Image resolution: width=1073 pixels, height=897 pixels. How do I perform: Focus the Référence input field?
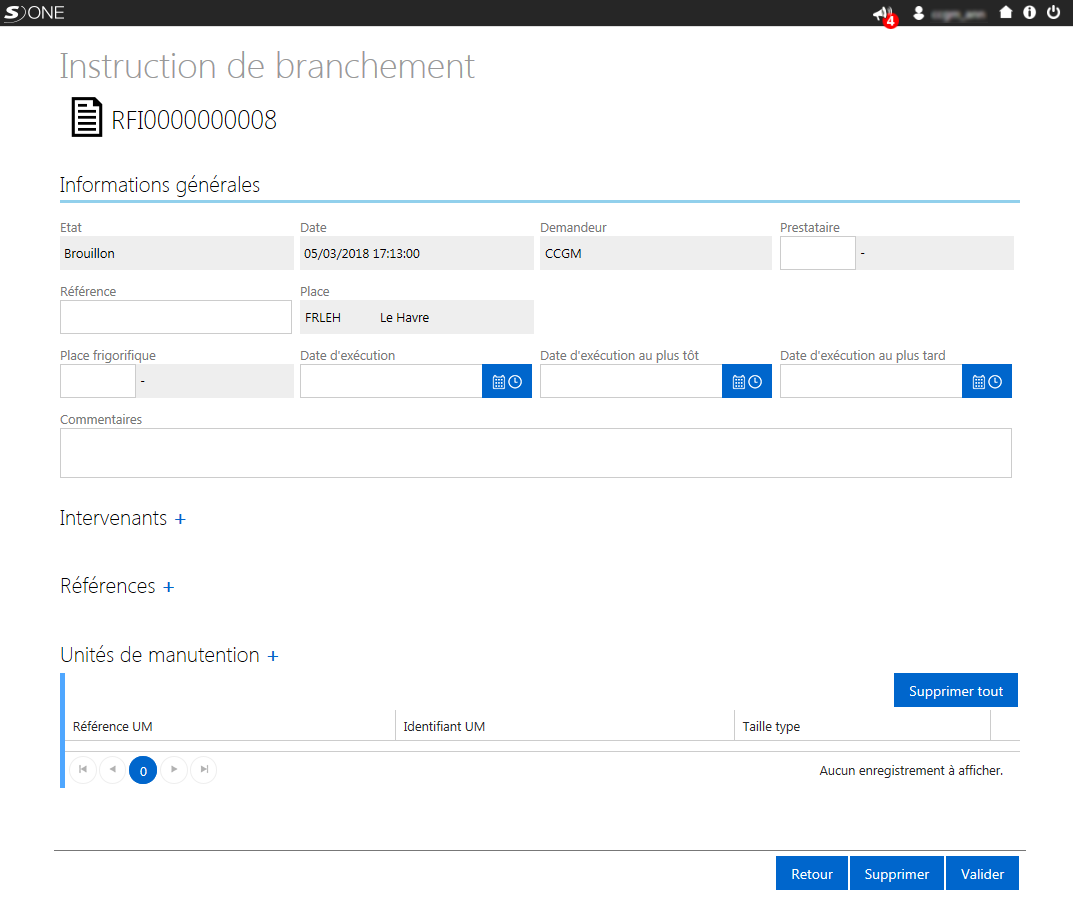click(x=176, y=317)
